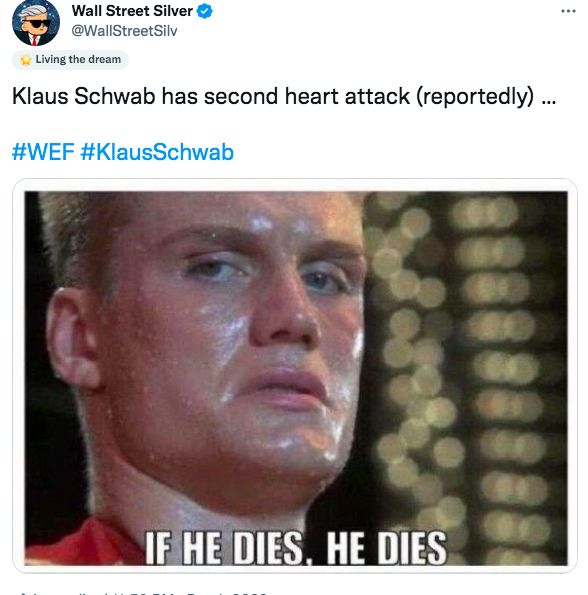588x595 pixels.
Task: Open the #WEF hashtag
Action: tap(43, 152)
